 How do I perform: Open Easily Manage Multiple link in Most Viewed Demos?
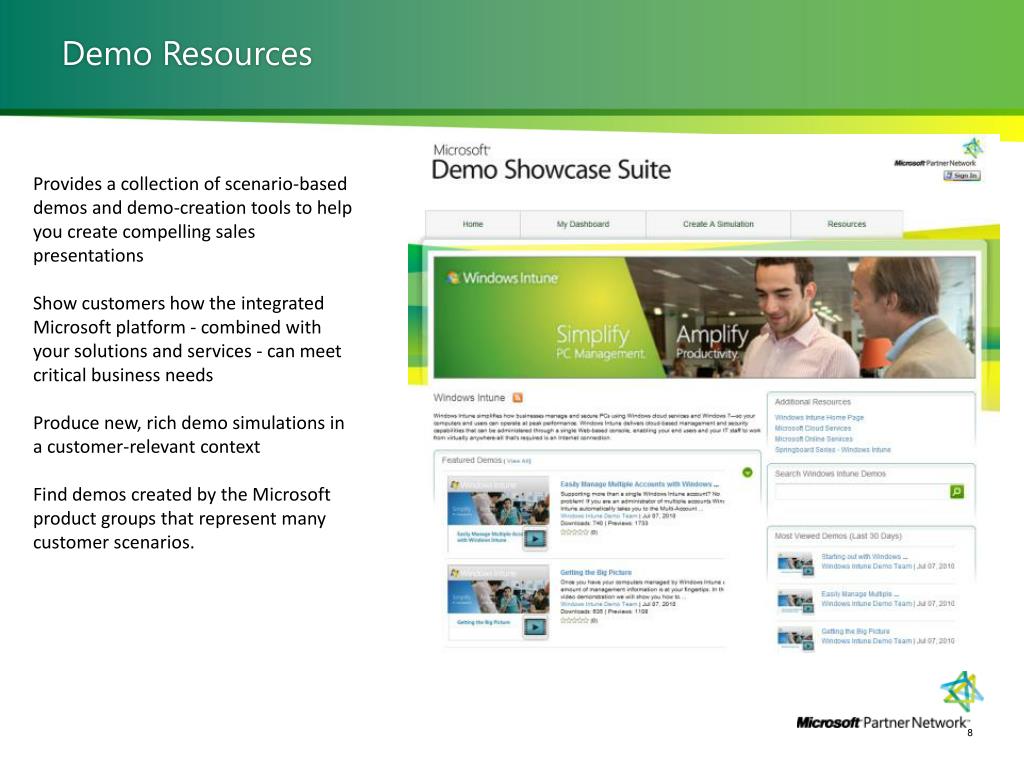point(860,594)
